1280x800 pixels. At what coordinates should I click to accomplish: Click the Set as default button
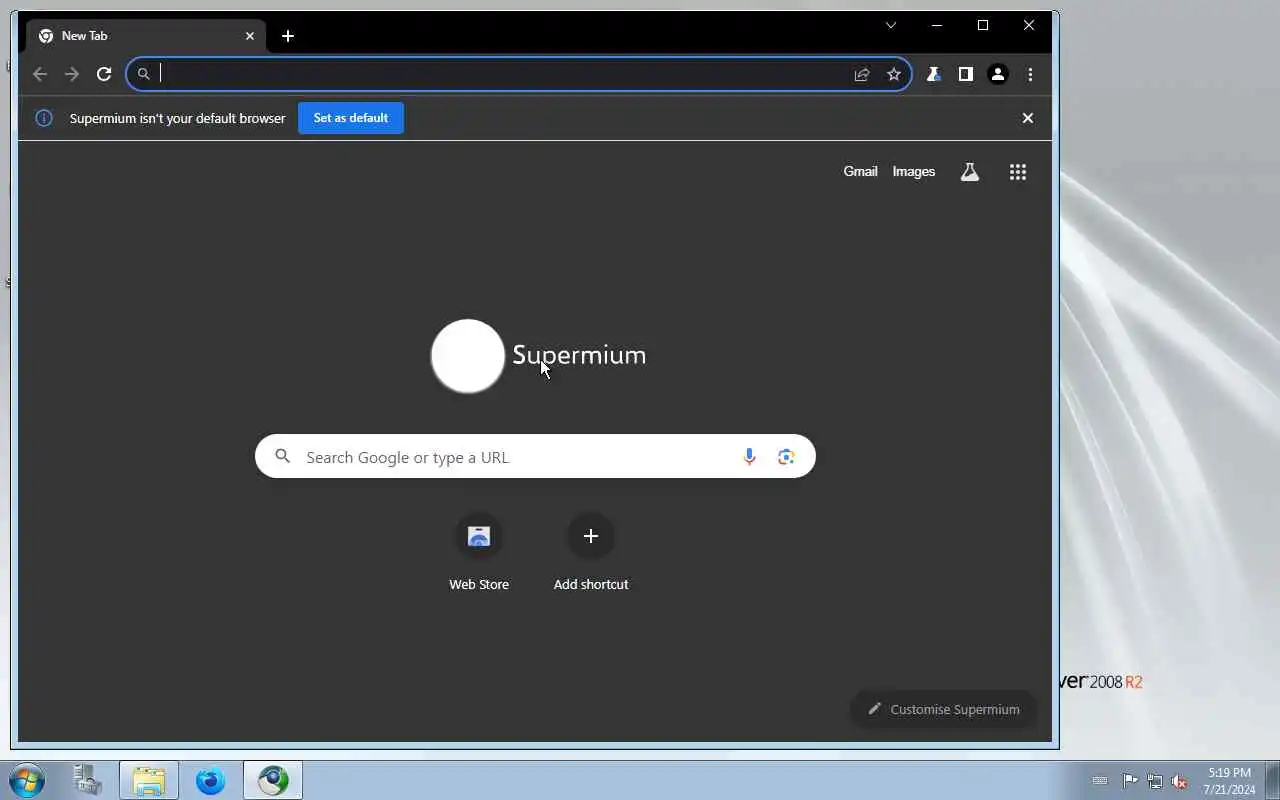pos(351,118)
